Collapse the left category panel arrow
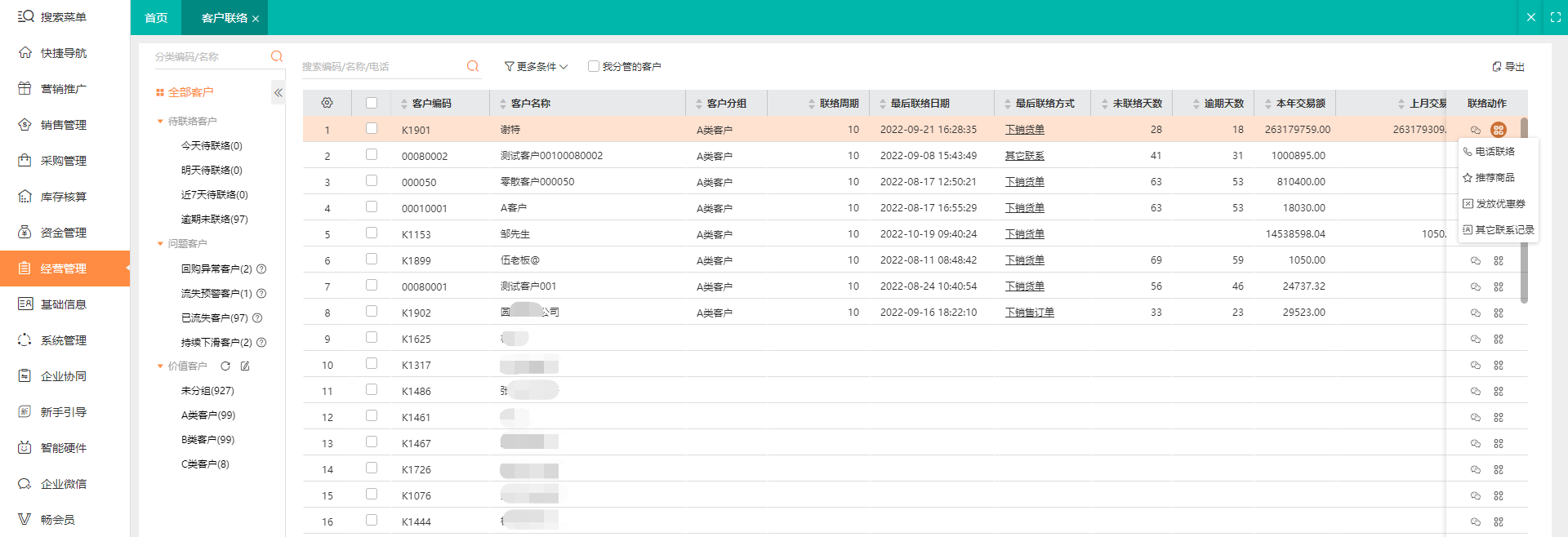The image size is (1568, 537). pos(278,93)
